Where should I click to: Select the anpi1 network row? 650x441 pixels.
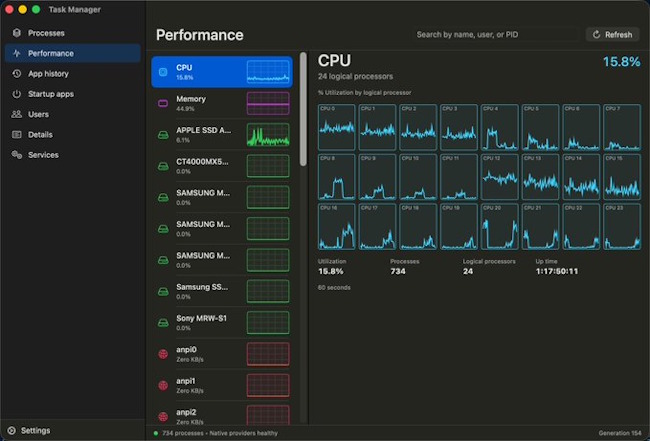tap(222, 385)
